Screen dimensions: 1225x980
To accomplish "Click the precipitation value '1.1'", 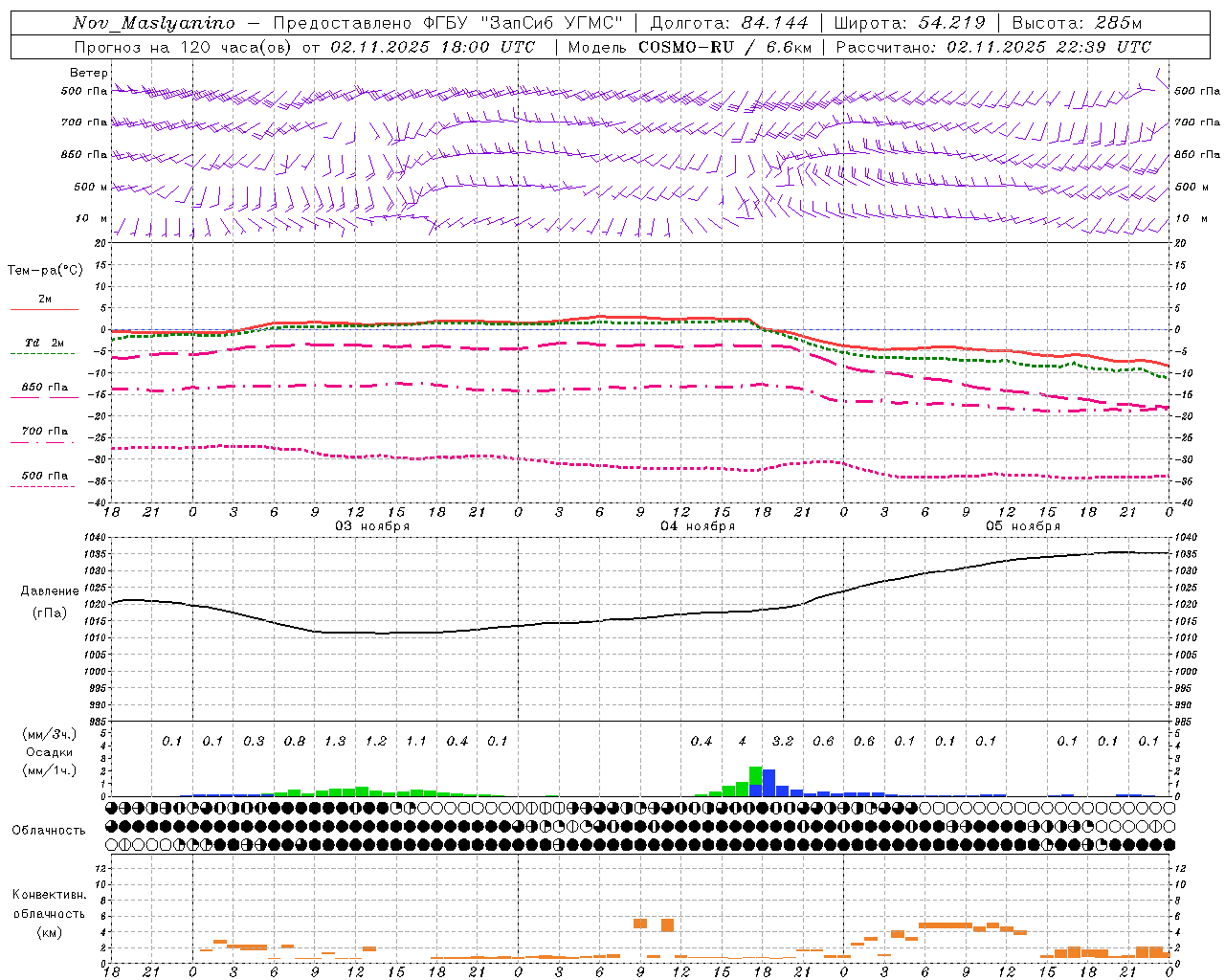I will (x=416, y=741).
